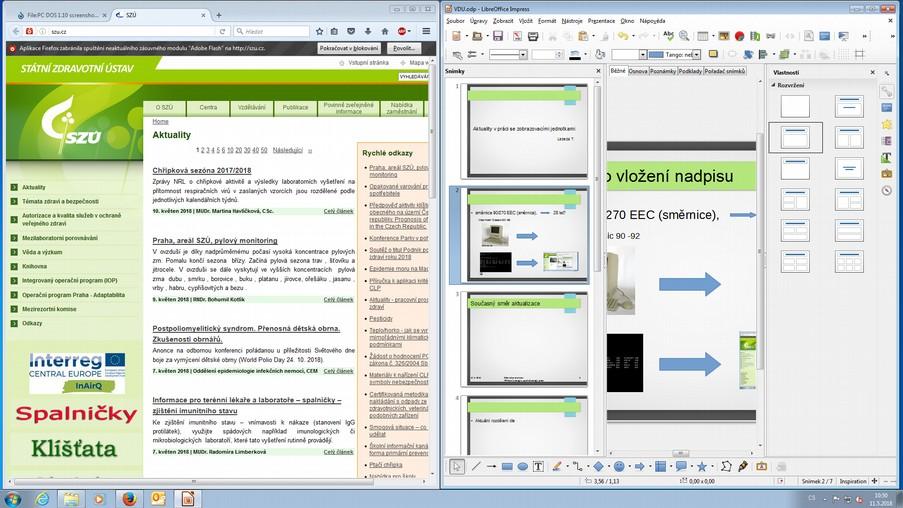The image size is (903, 508).
Task: Open the Firefox hamburger menu
Action: pyautogui.click(x=426, y=31)
